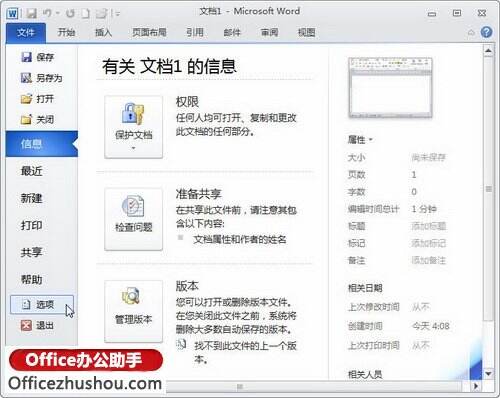Click 保存 in the backstage menu
The height and width of the screenshot is (398, 500).
click(x=37, y=57)
